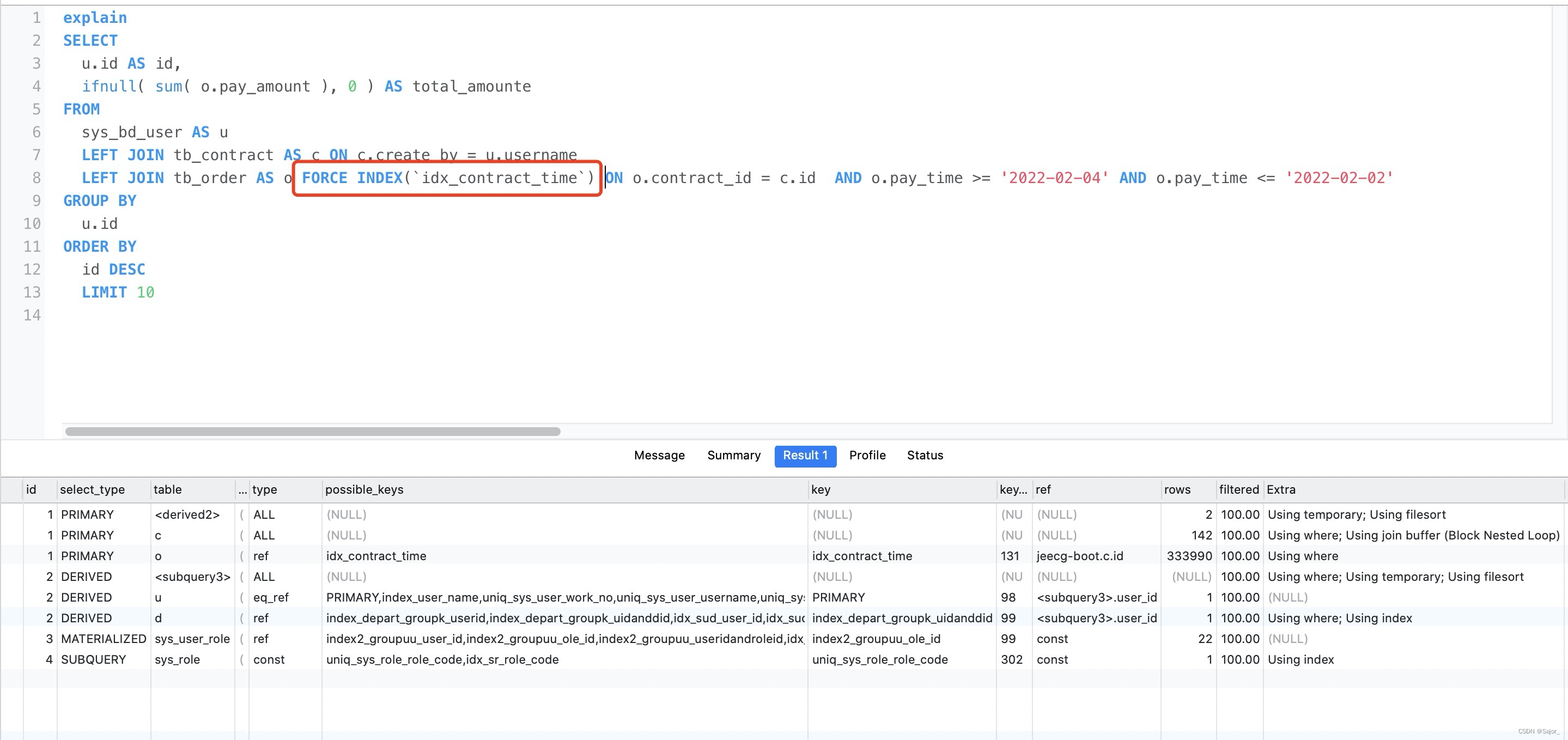Select the Result 1 tab

(805, 456)
